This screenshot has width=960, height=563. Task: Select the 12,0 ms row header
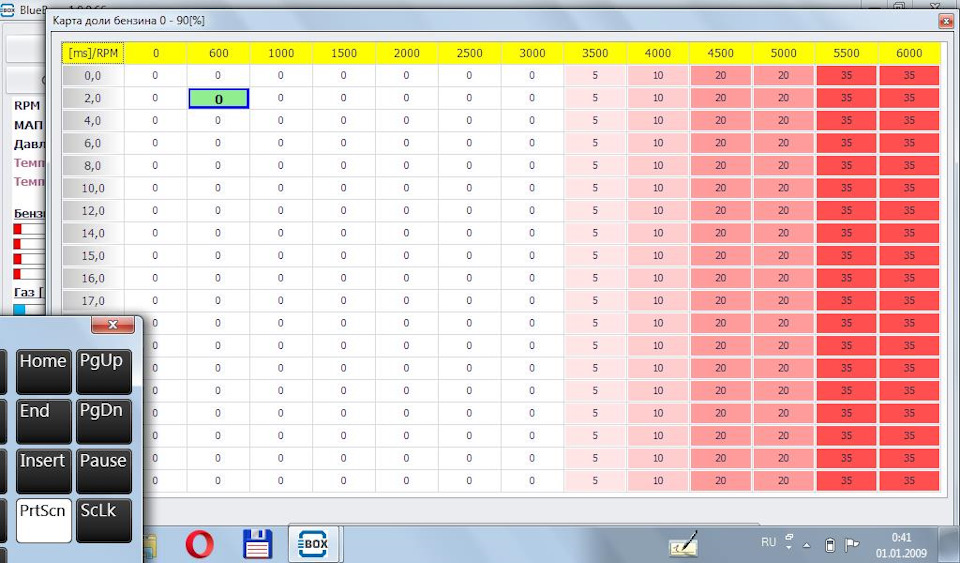pyautogui.click(x=93, y=211)
